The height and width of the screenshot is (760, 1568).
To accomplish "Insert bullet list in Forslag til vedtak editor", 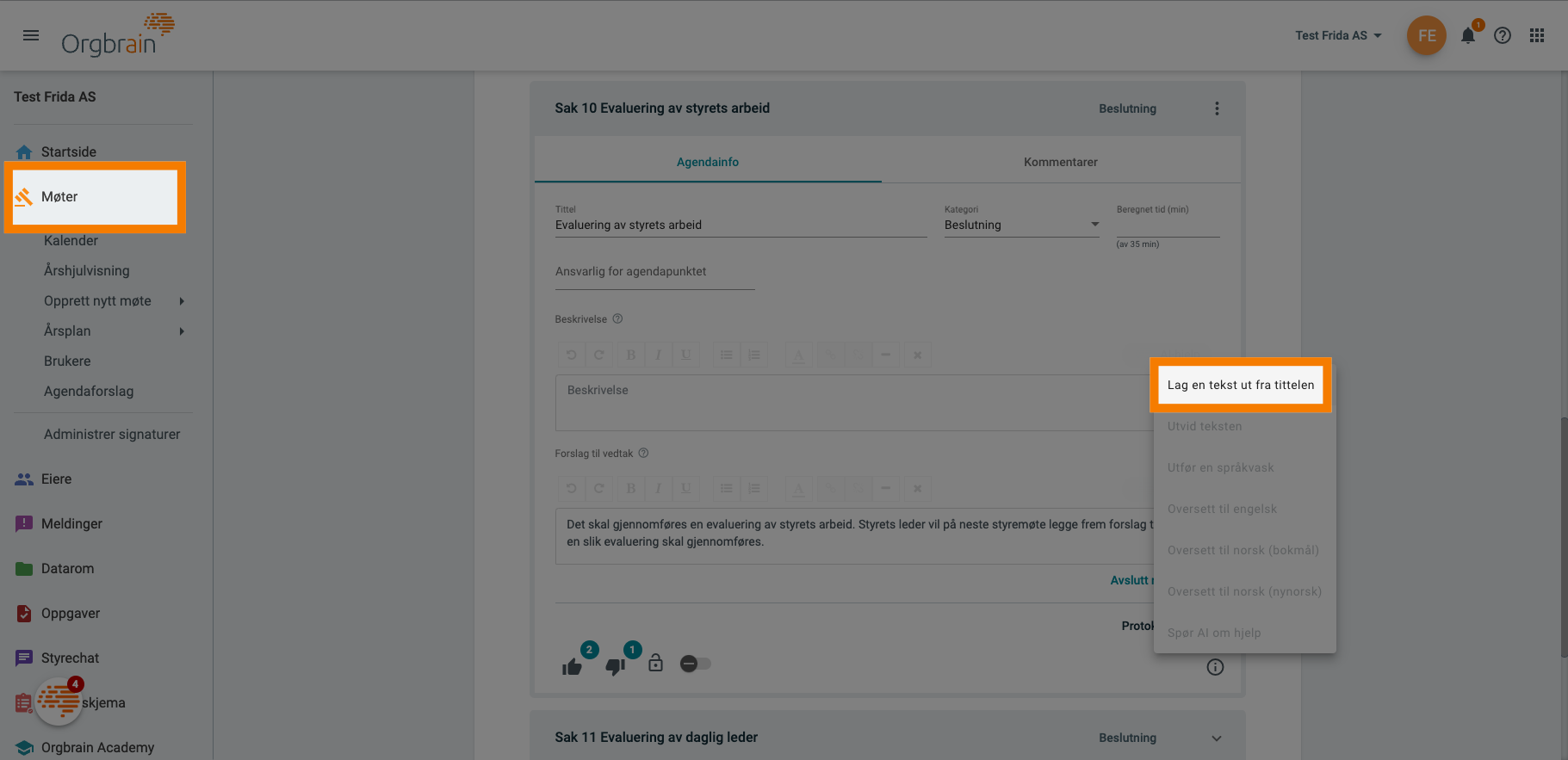I will pos(727,489).
